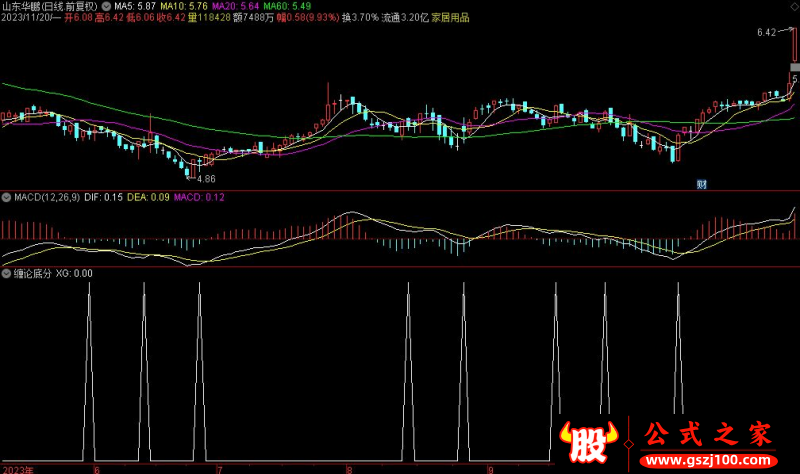Open the 山东华鹏 (日线 前复权) title
This screenshot has height=474, width=800.
[x=50, y=6]
